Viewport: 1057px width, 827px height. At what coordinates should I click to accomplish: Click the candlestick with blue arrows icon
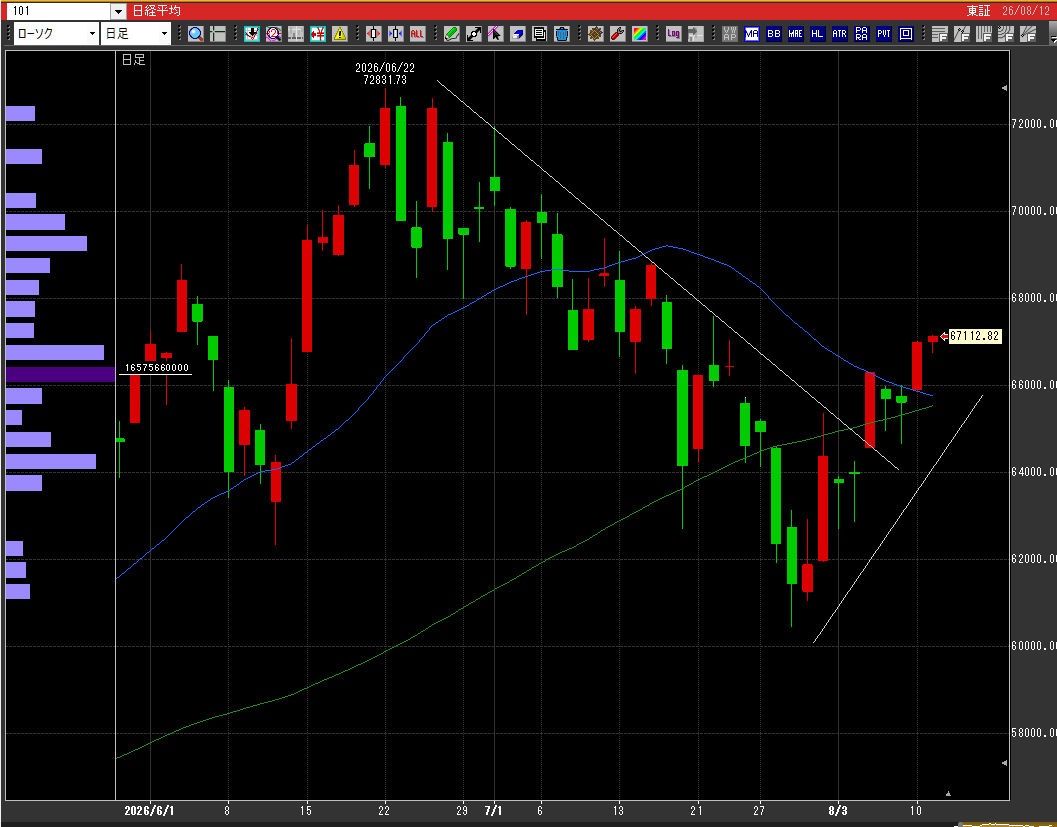(x=396, y=34)
